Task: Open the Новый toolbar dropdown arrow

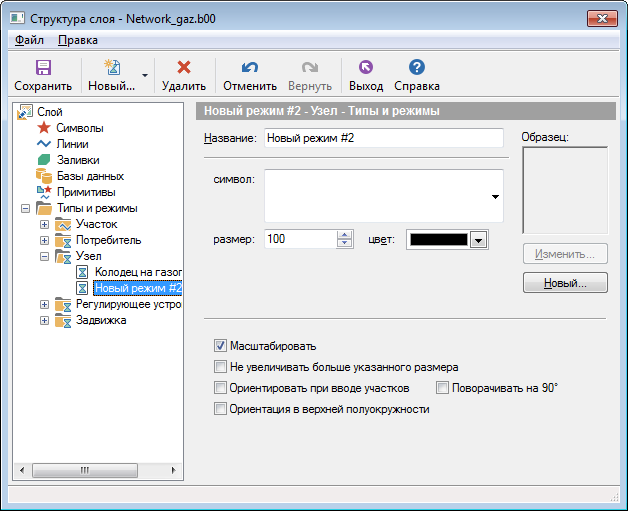Action: pos(145,75)
